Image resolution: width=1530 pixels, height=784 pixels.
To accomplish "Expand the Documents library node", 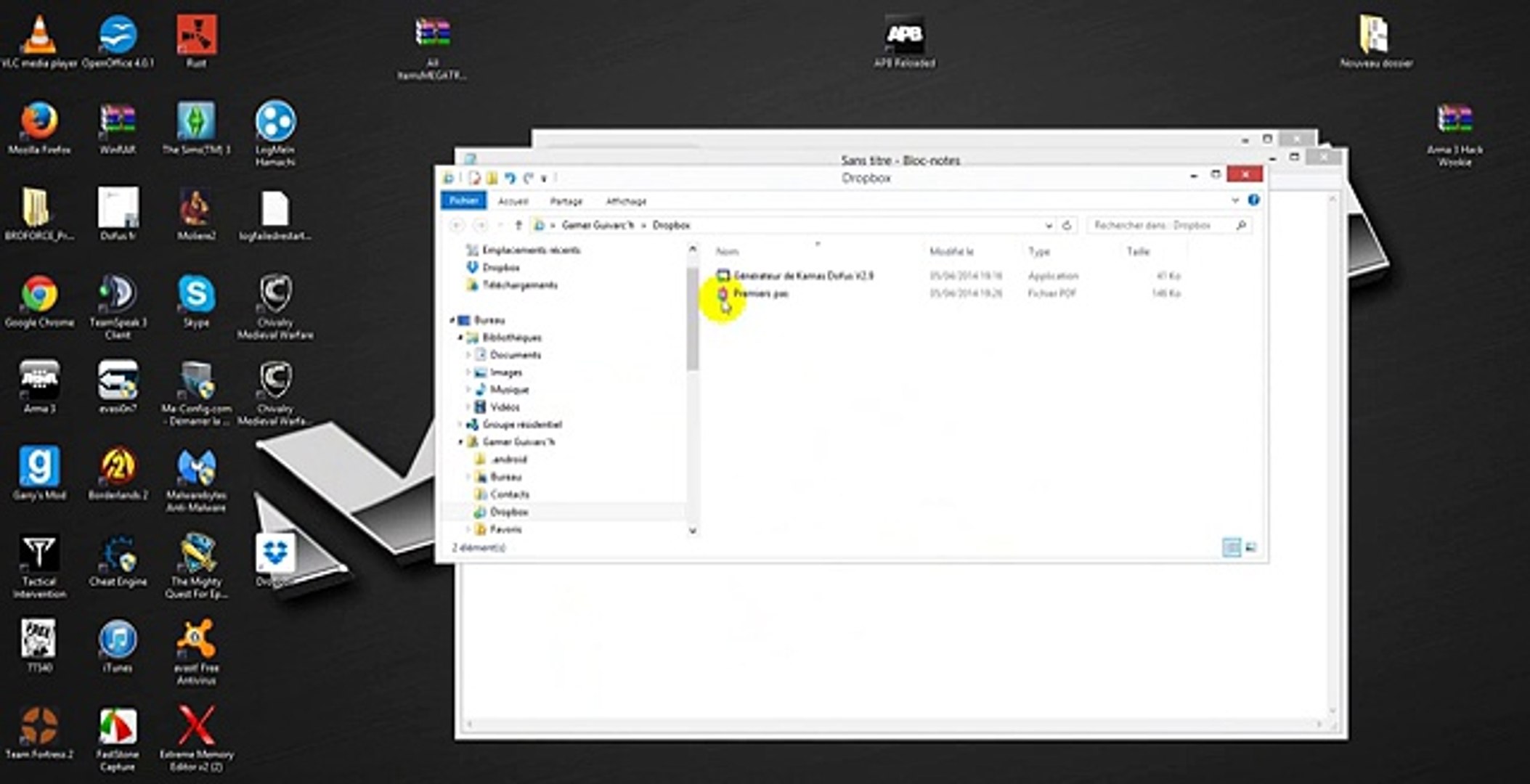I will click(x=468, y=355).
